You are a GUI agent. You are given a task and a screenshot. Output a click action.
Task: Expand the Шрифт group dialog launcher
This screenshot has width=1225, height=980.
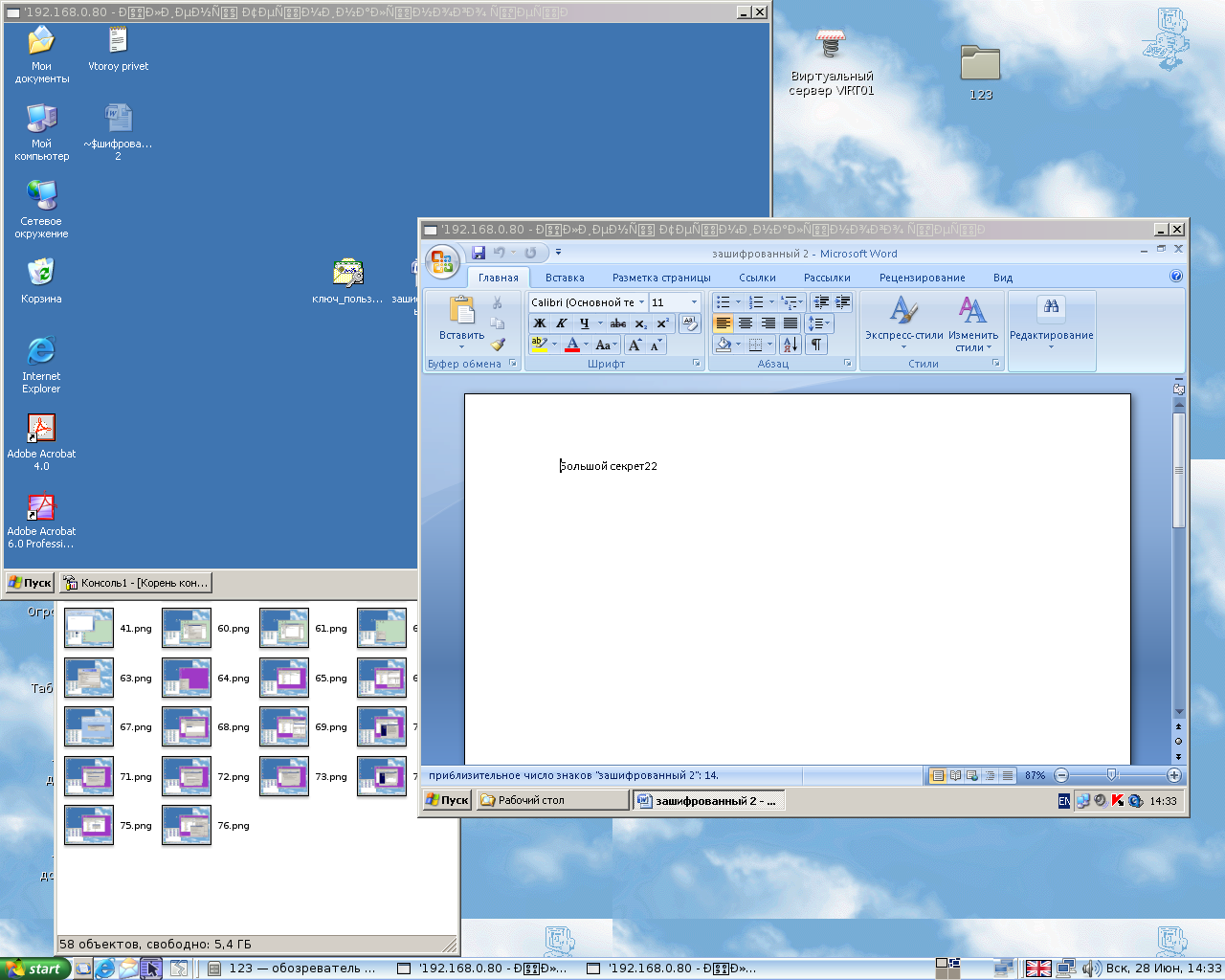click(x=697, y=364)
